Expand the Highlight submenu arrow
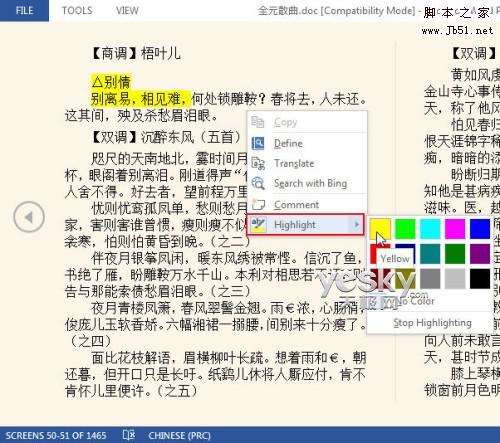The height and width of the screenshot is (443, 500). coord(357,225)
